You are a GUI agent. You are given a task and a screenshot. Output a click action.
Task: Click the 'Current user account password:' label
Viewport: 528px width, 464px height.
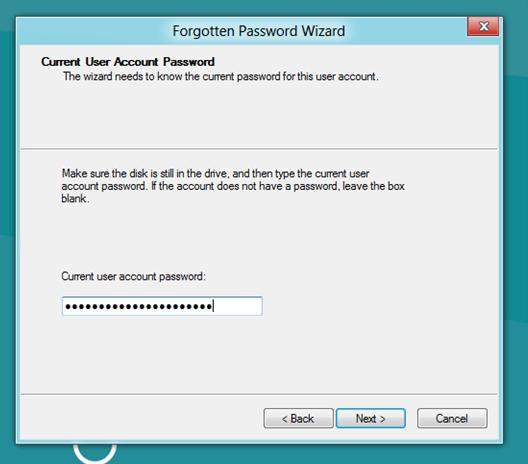pos(133,276)
